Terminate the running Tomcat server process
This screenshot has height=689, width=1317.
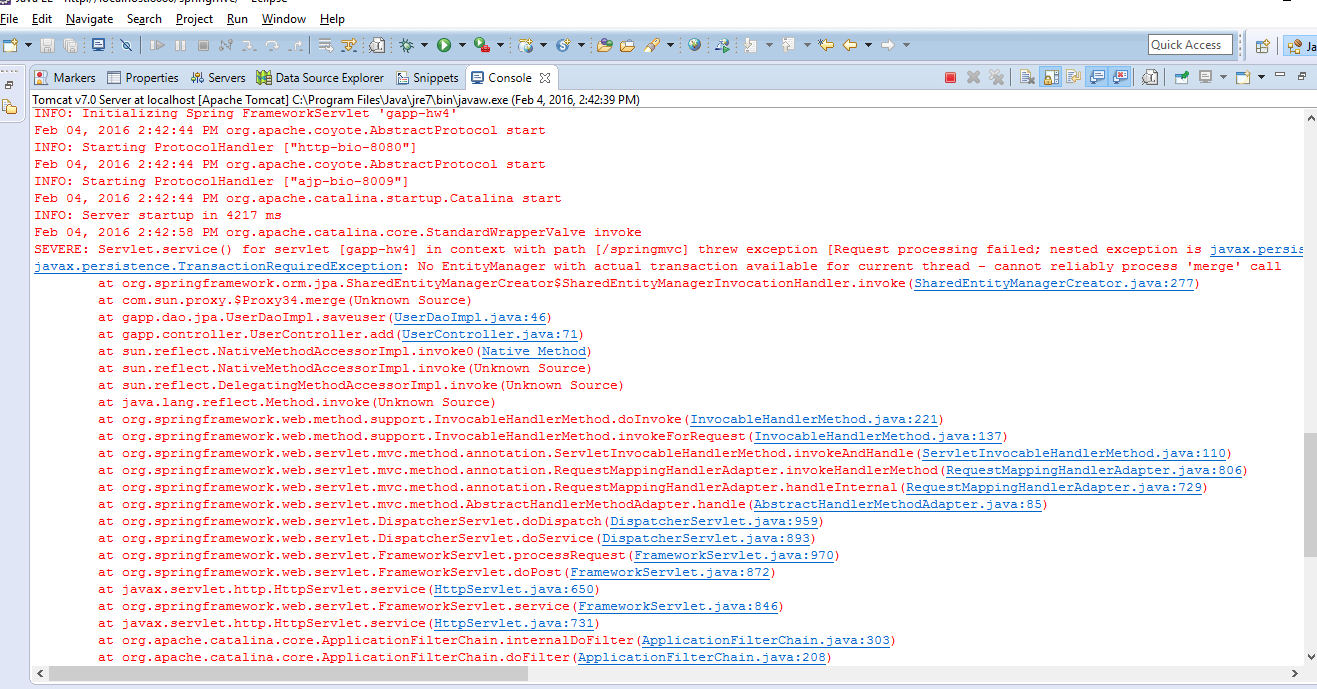pyautogui.click(x=950, y=77)
